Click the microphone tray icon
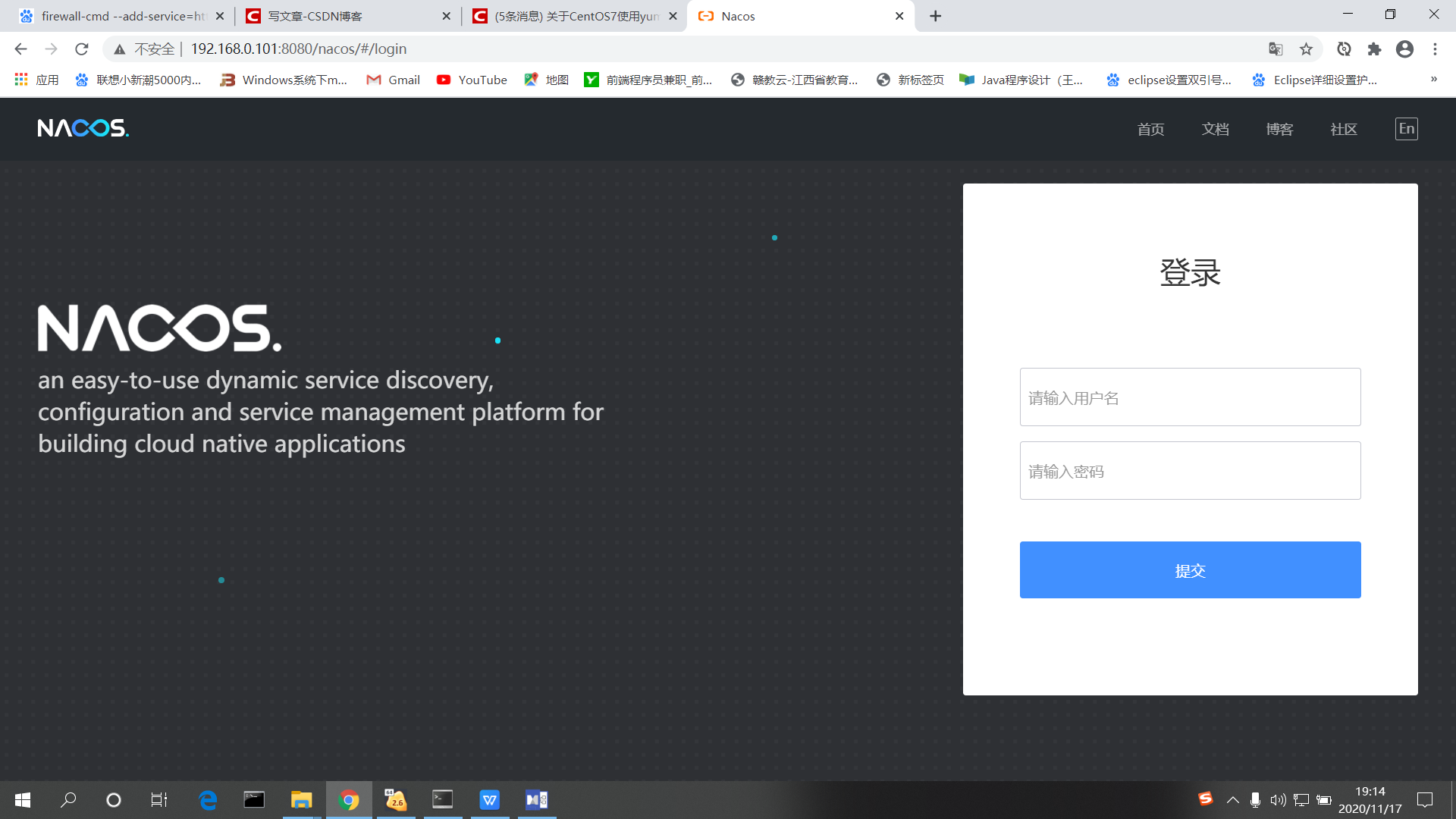The height and width of the screenshot is (819, 1456). point(1256,800)
